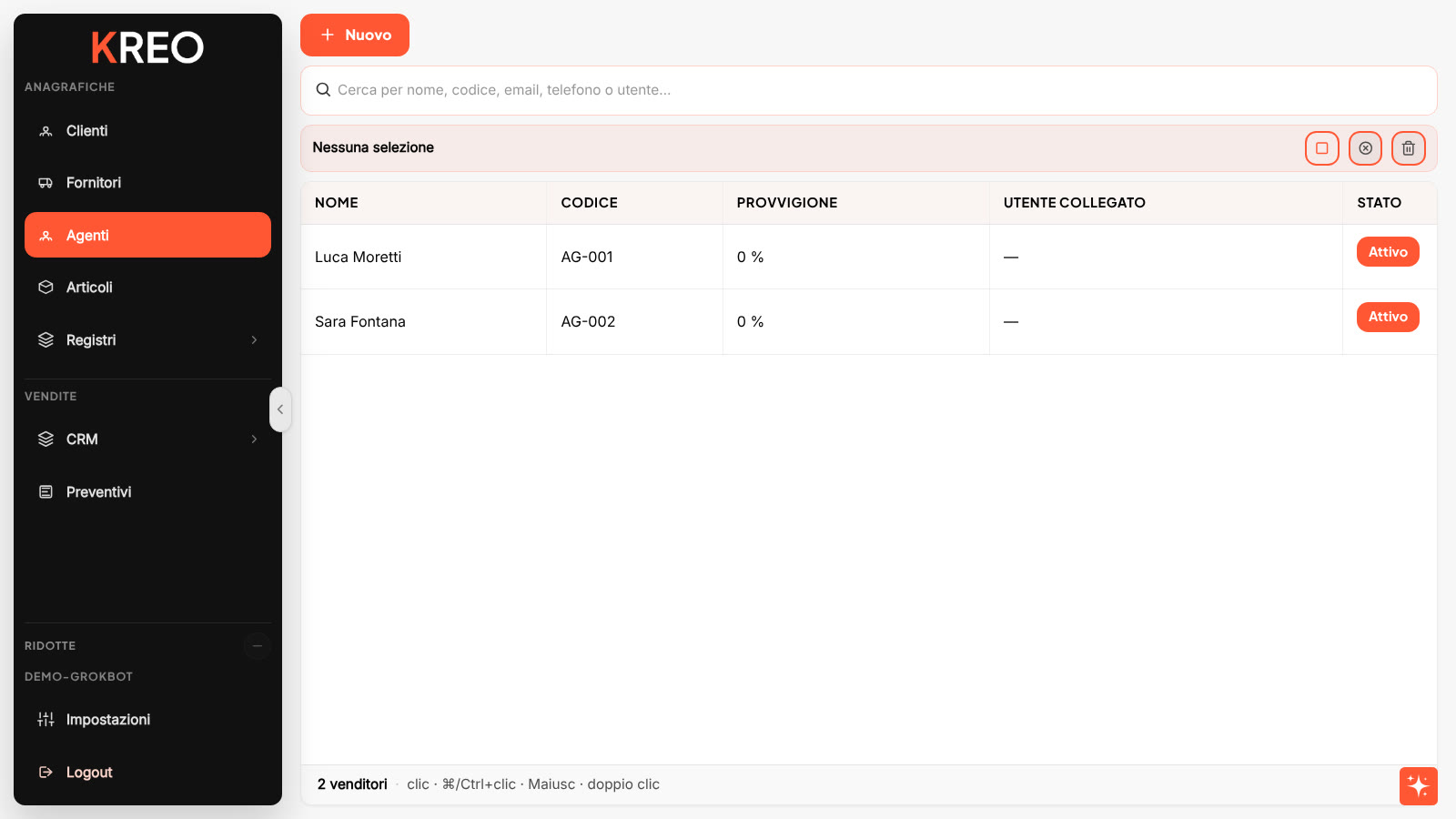The image size is (1456, 819).
Task: Toggle the minus button beside RIDOTTE
Action: click(258, 646)
